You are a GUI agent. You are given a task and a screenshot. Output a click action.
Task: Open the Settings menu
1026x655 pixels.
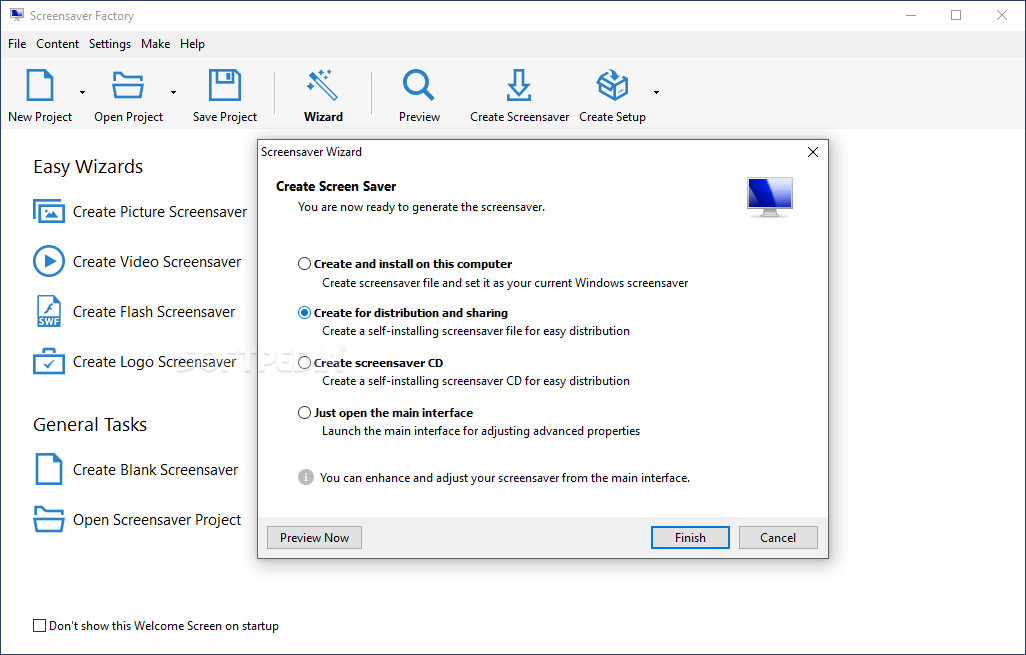coord(110,44)
